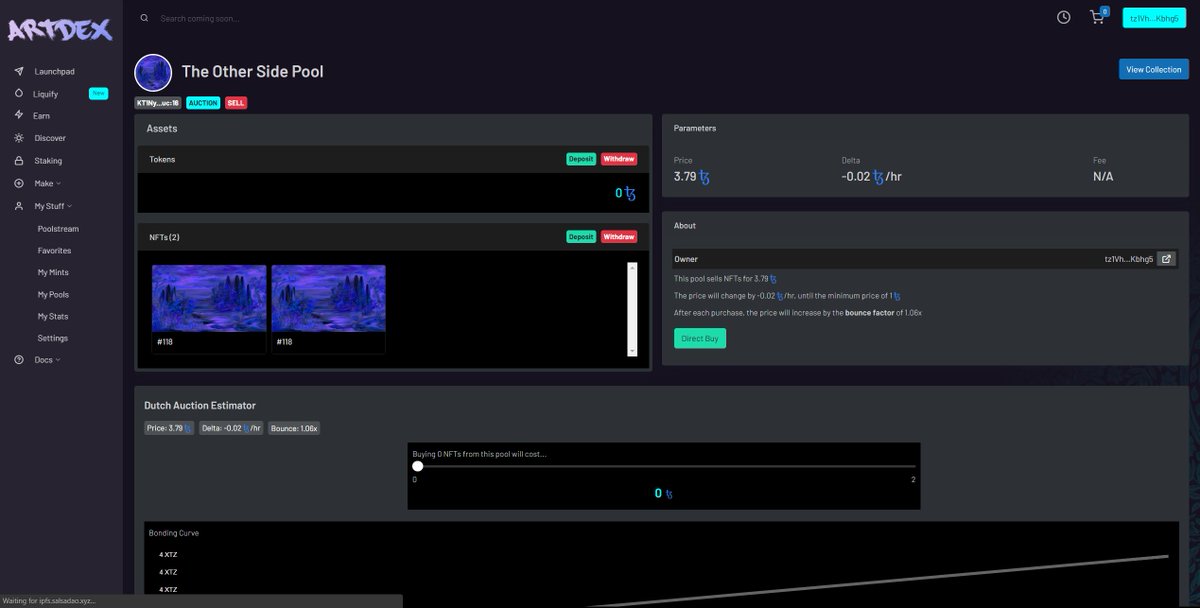Click the contract address badge KT1Ny

point(158,103)
